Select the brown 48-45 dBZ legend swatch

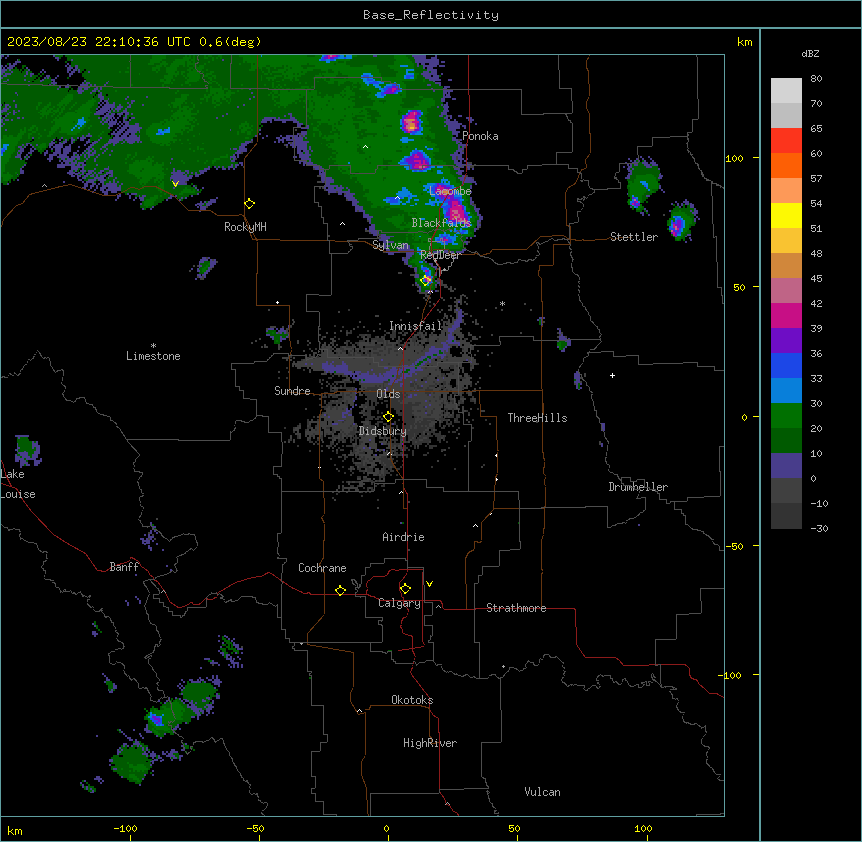(786, 265)
